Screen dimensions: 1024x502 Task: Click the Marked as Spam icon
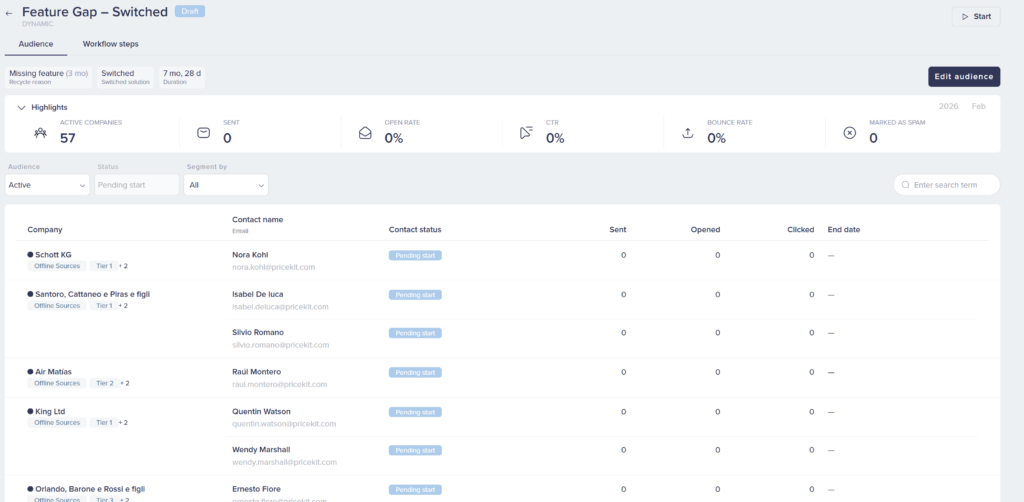pyautogui.click(x=850, y=133)
